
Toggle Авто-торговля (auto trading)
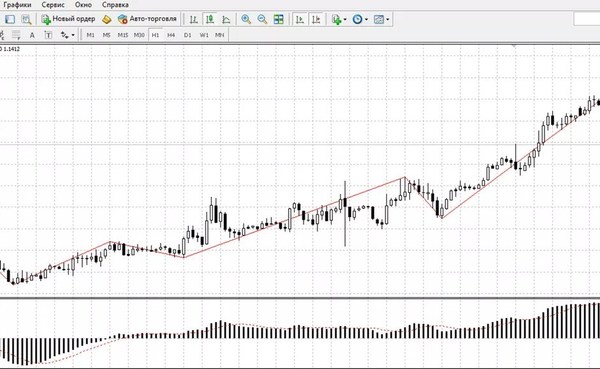coord(147,19)
